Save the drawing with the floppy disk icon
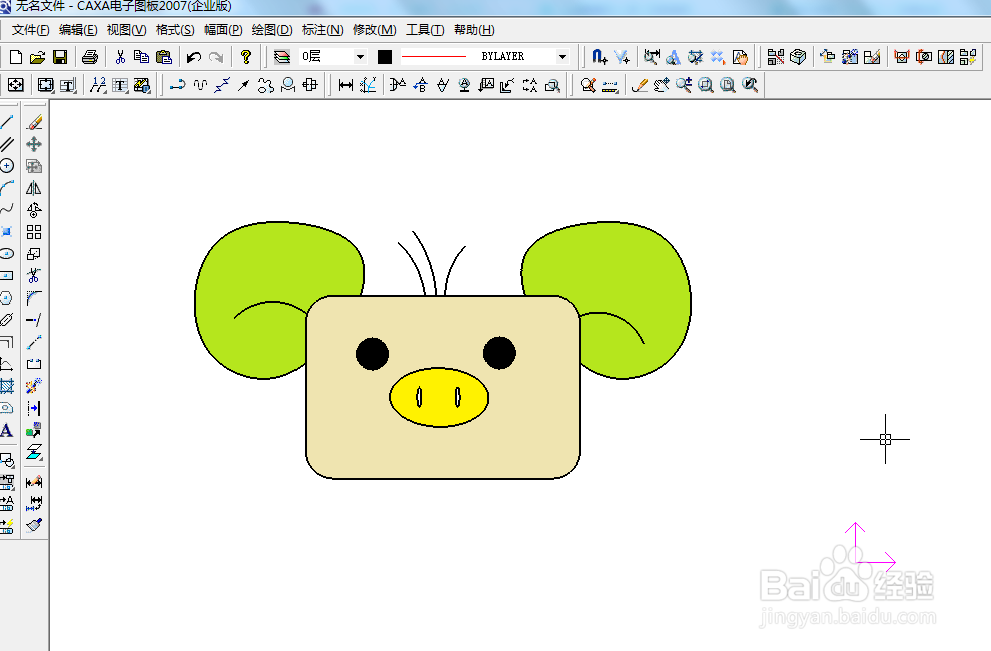This screenshot has width=991, height=651. [x=60, y=57]
